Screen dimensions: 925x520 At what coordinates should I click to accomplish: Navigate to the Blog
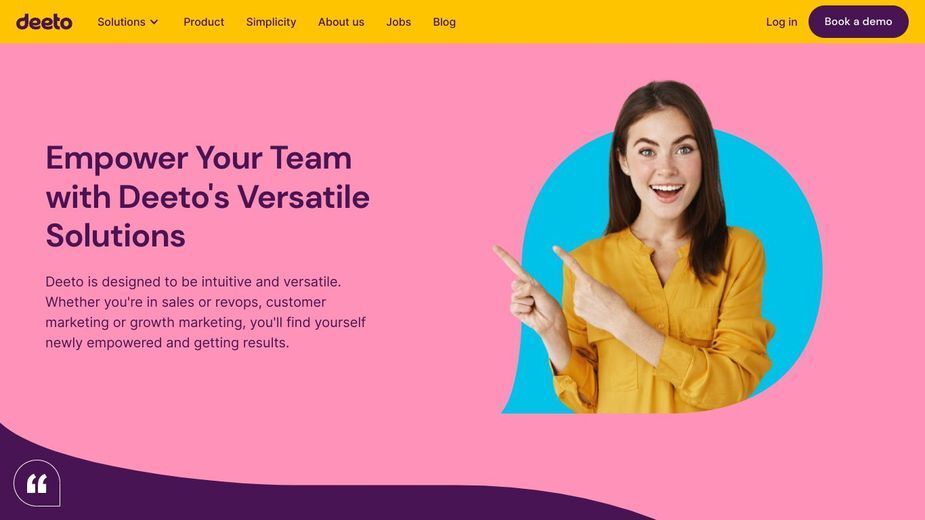(x=444, y=22)
